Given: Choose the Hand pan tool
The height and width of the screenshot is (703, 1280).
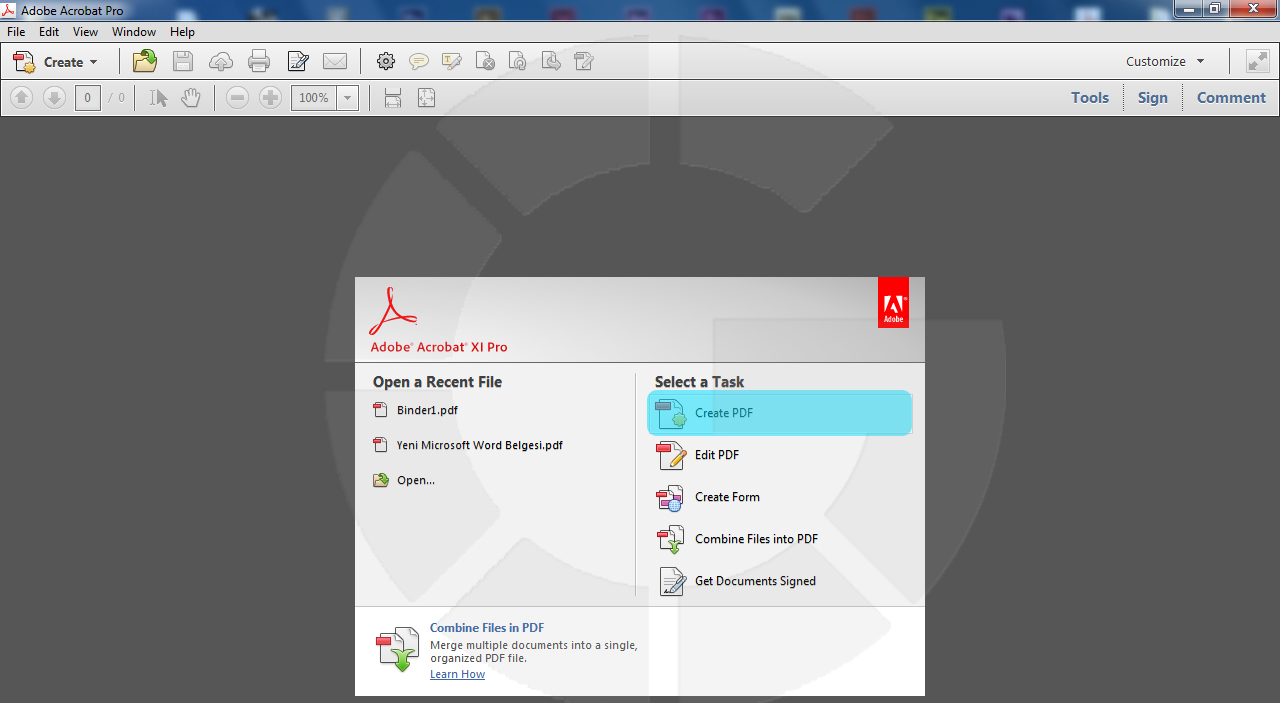Looking at the screenshot, I should pos(190,98).
